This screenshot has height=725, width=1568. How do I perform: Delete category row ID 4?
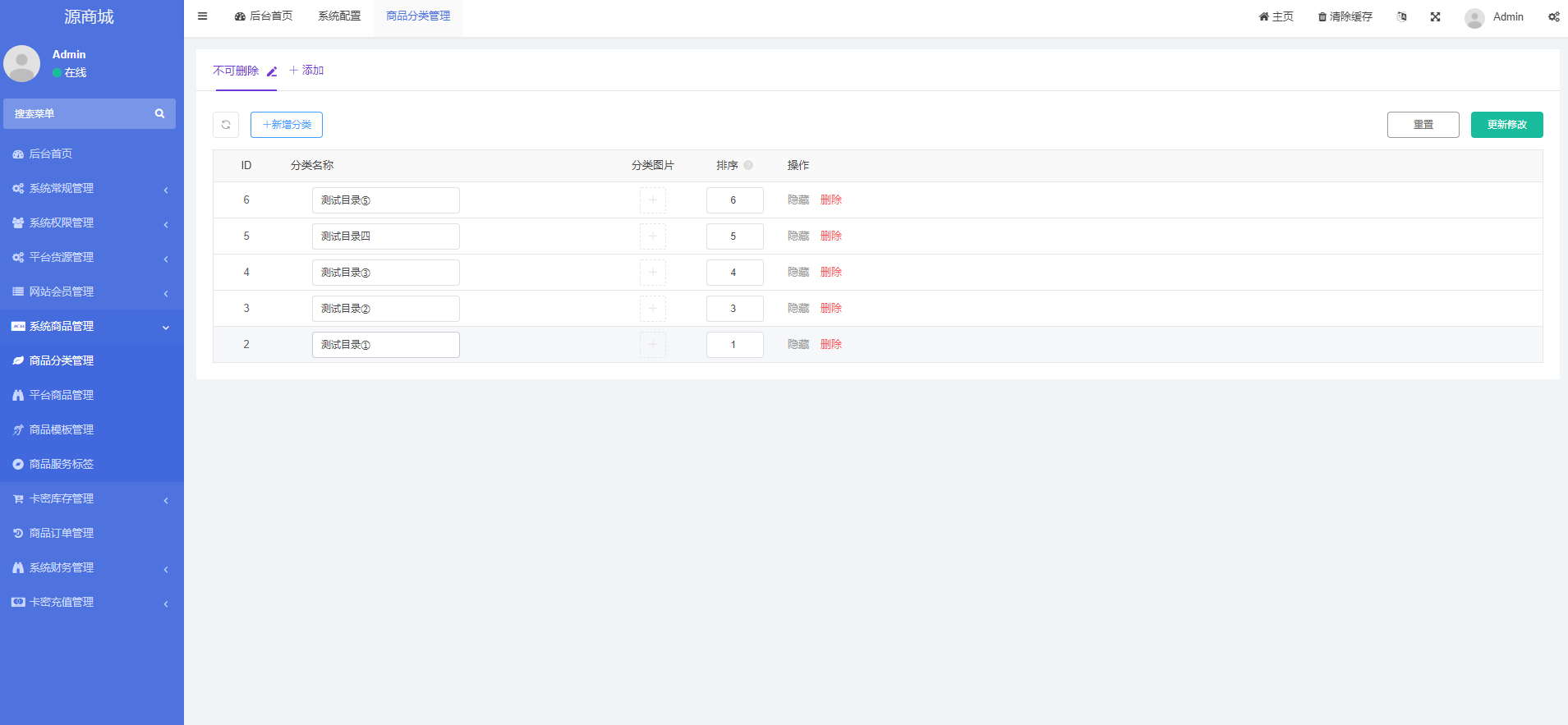(831, 273)
